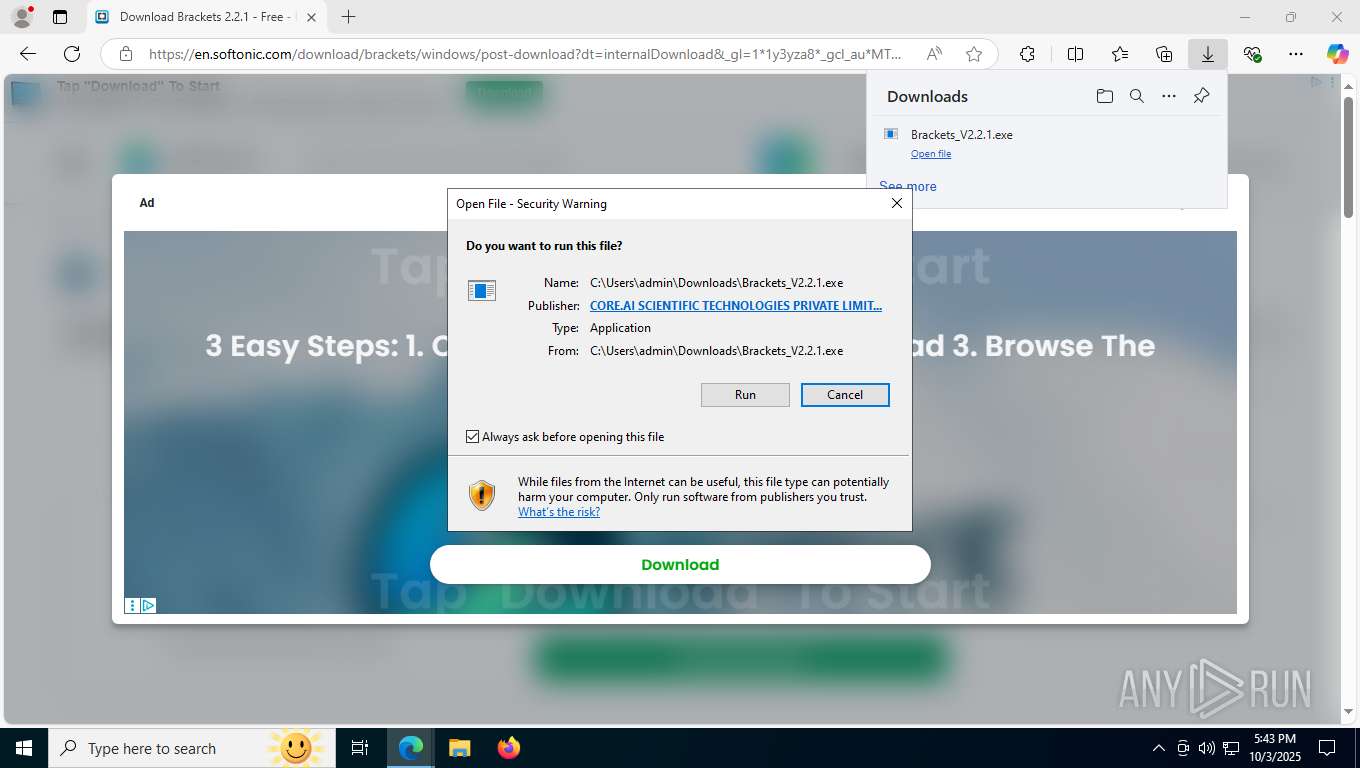Close the Open File Security Warning dialog

[x=897, y=203]
